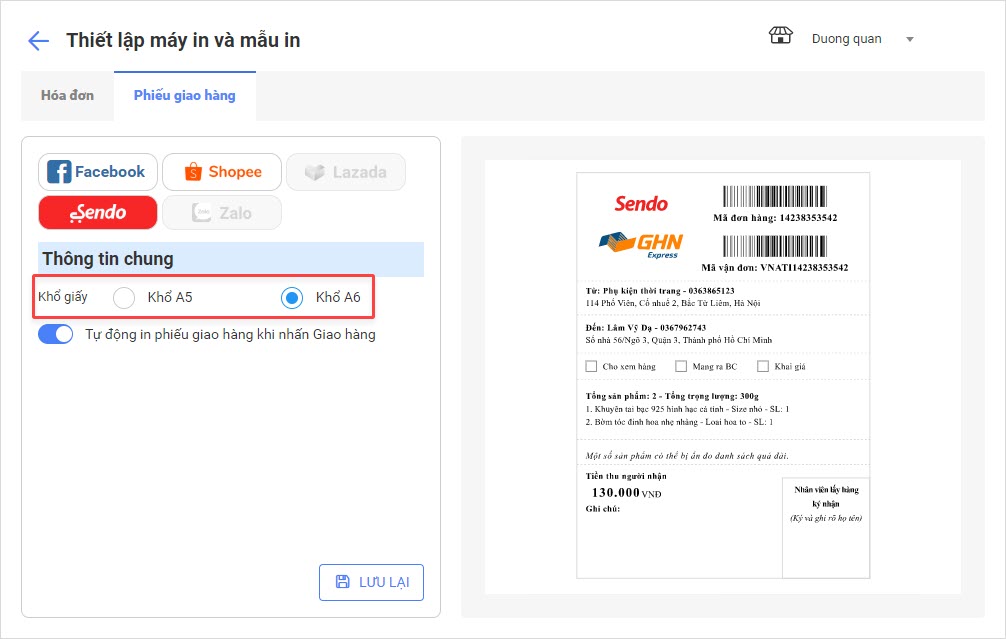Open the Duong quan store dropdown arrow
1006x639 pixels.
[910, 39]
